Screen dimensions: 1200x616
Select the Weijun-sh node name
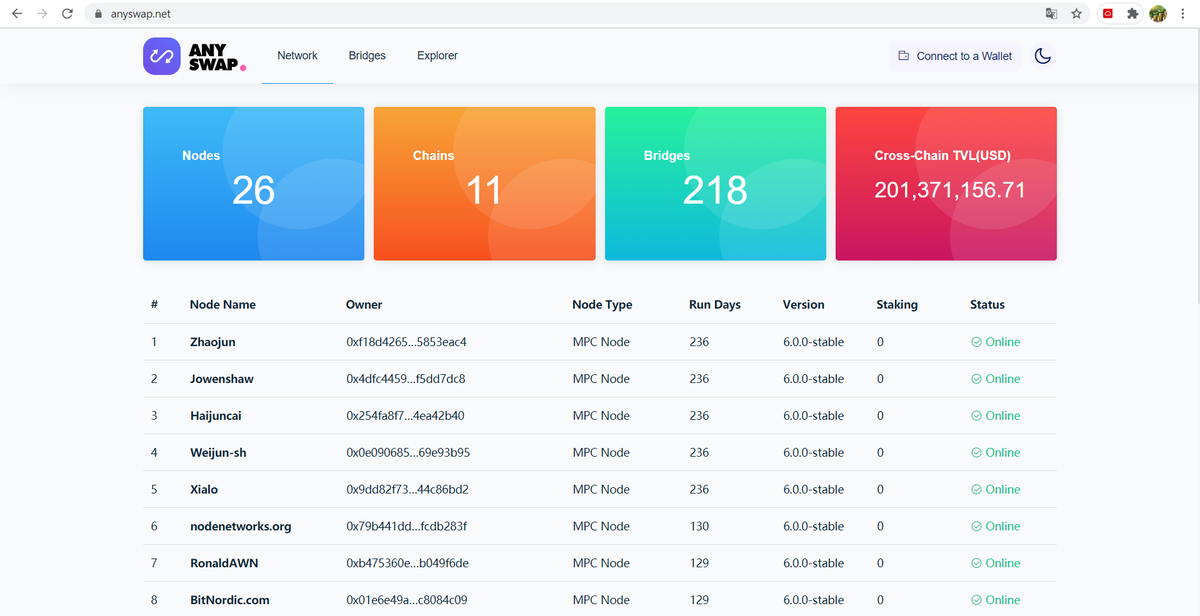(218, 453)
